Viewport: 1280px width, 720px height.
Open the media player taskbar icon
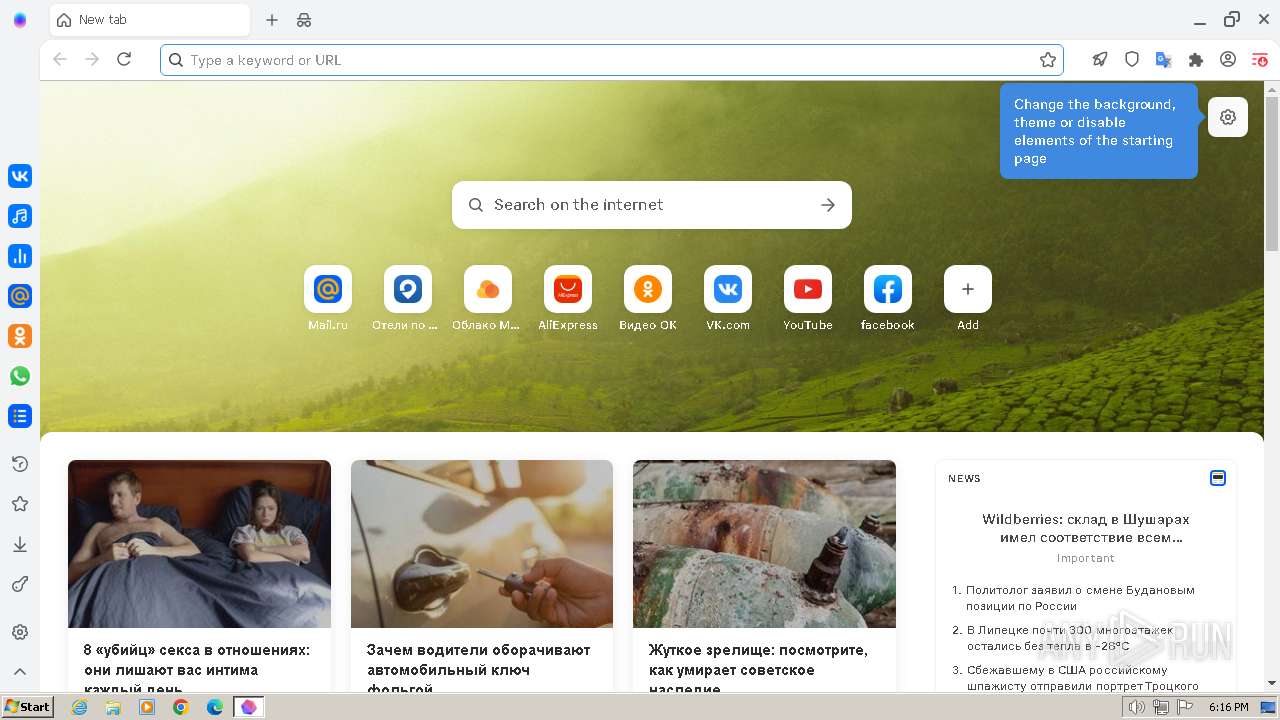(x=147, y=707)
